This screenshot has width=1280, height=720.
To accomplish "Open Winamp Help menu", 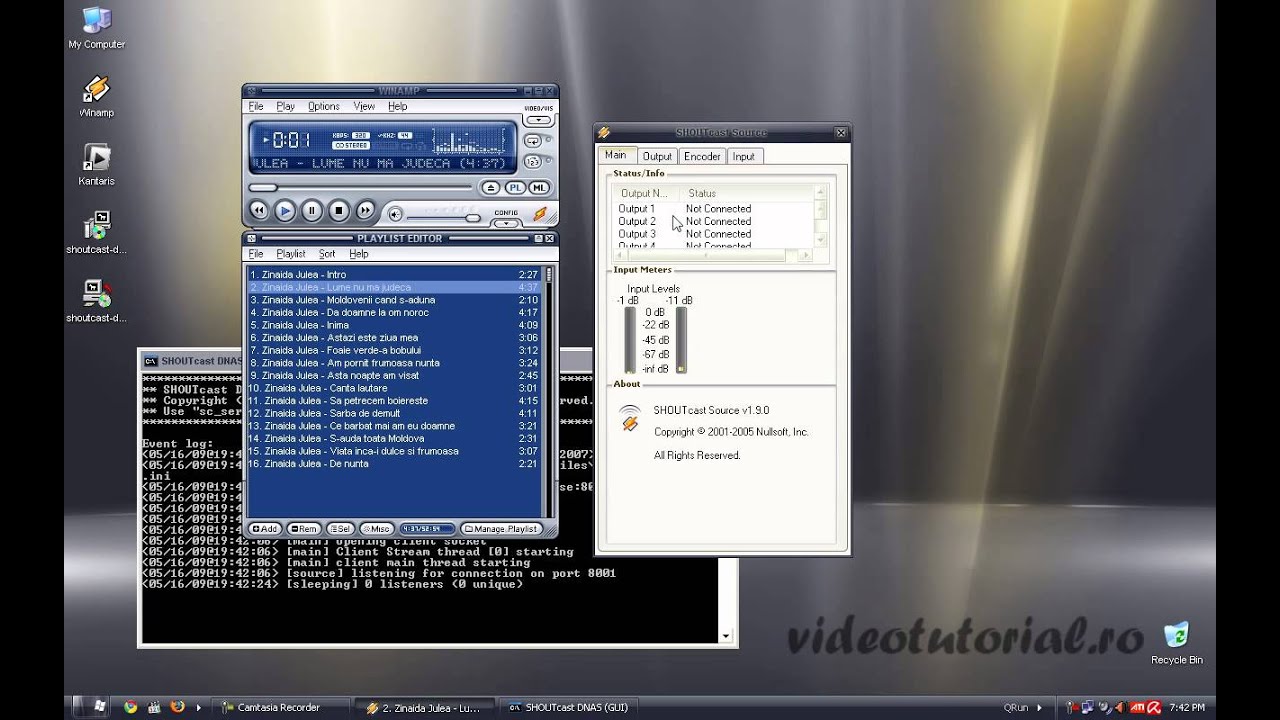I will (x=397, y=106).
